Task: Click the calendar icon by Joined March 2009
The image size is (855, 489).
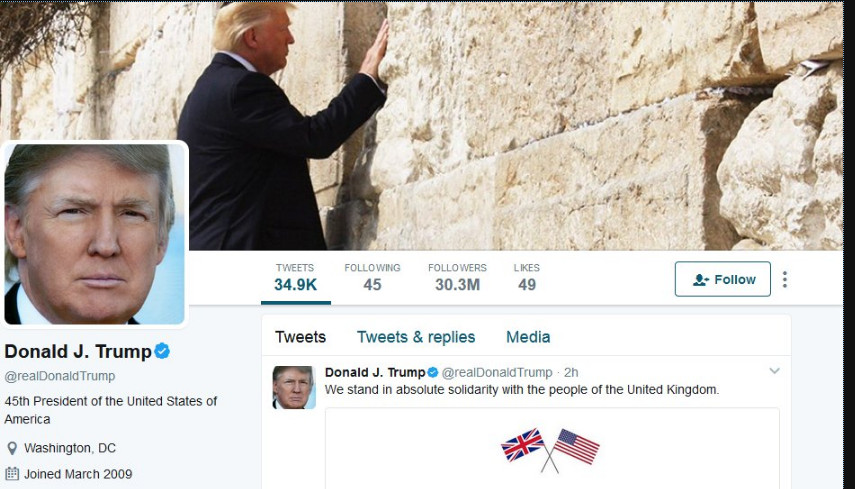Action: (x=12, y=474)
